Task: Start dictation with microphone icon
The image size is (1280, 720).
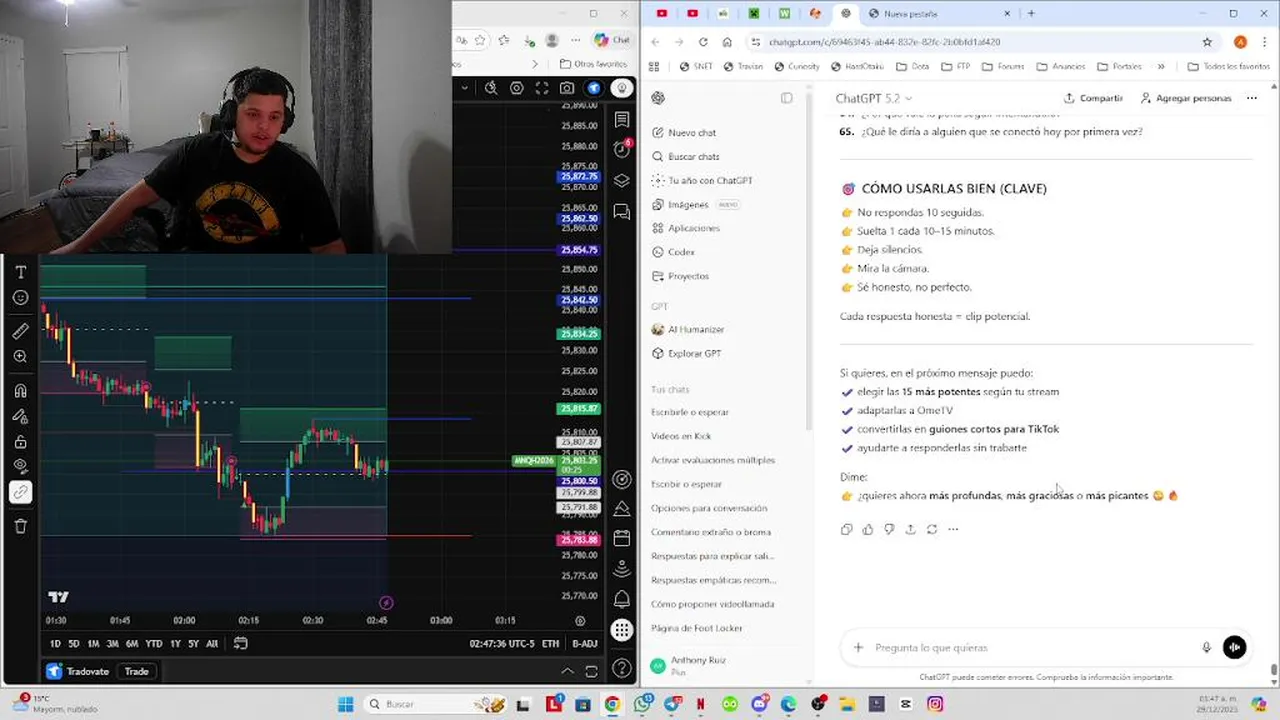Action: point(1206,648)
